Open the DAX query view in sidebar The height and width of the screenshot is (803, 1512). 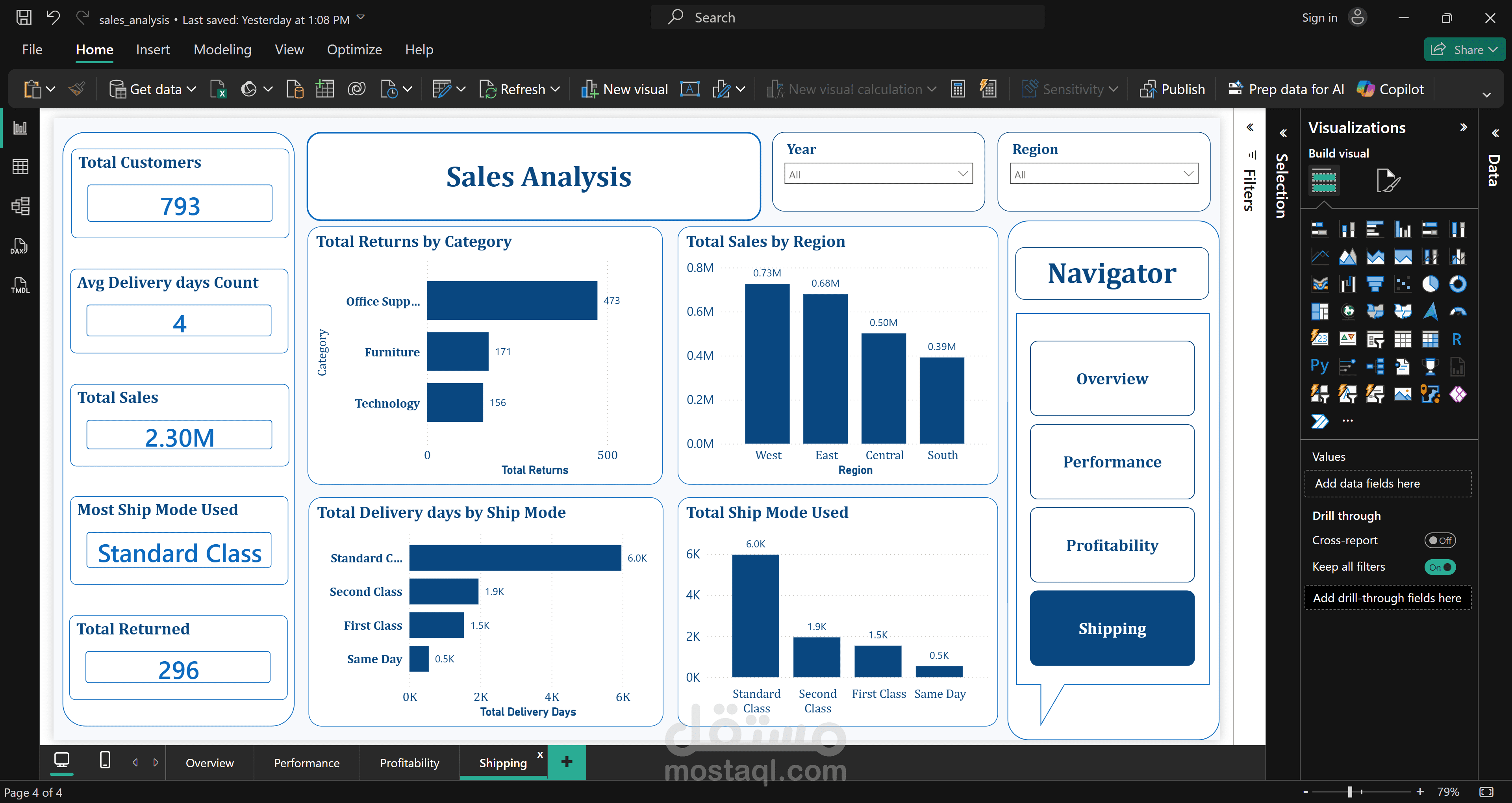pos(20,246)
